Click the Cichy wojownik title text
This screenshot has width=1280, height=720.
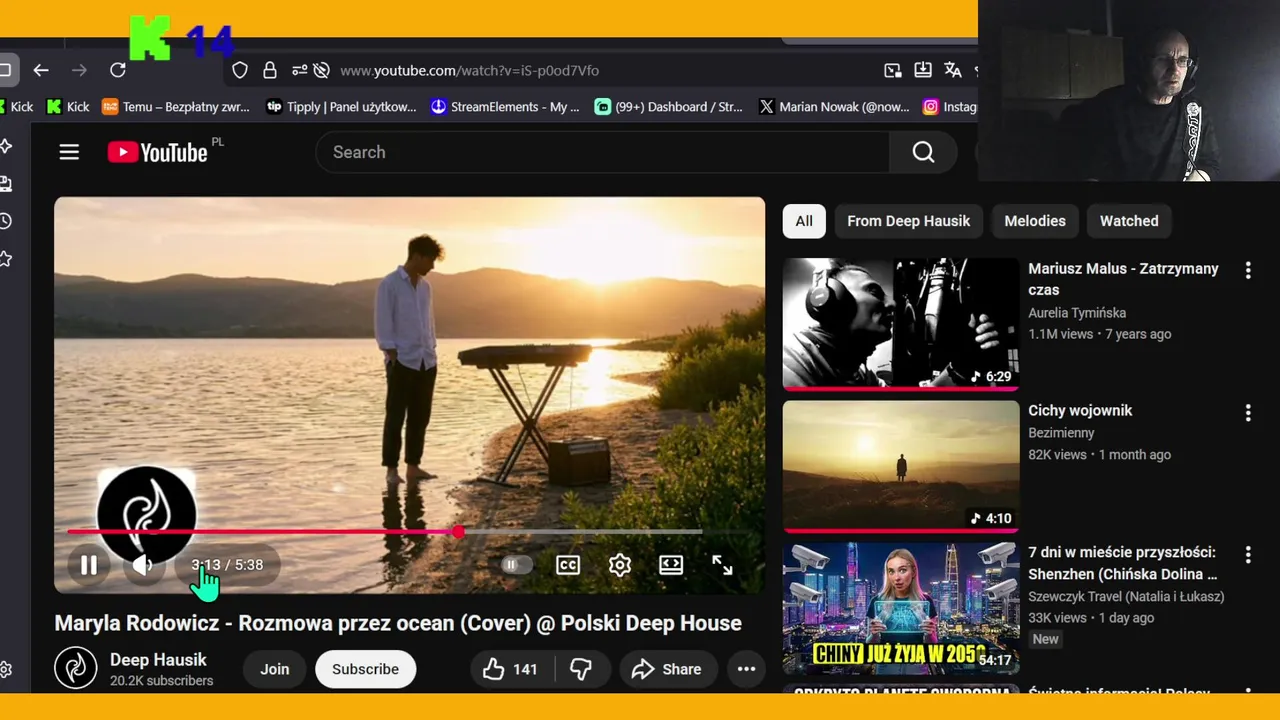point(1080,410)
